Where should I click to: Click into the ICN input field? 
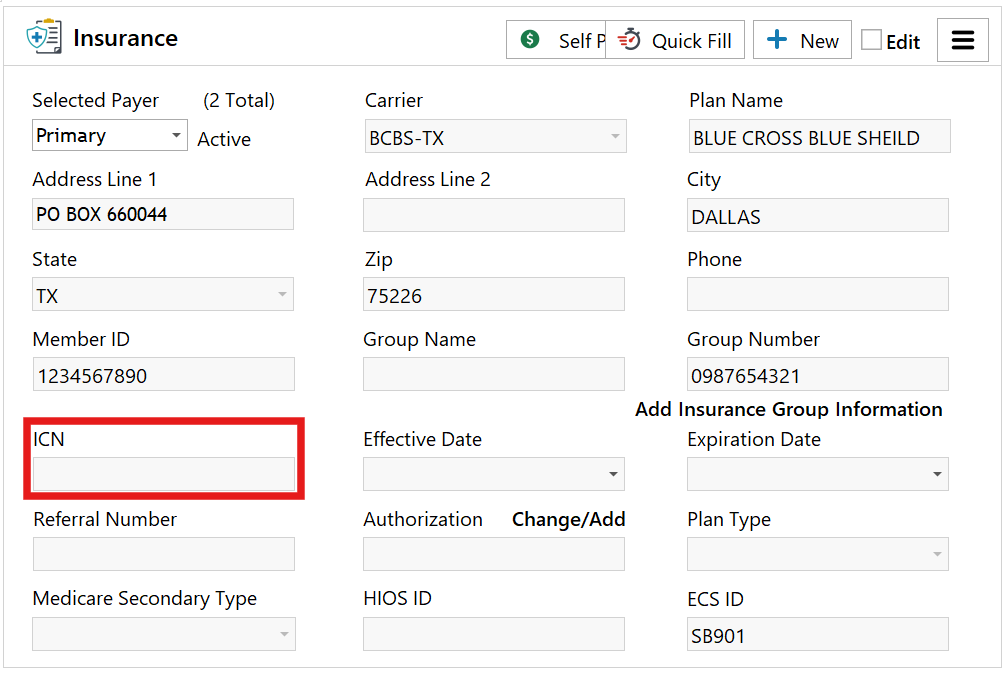[x=164, y=474]
